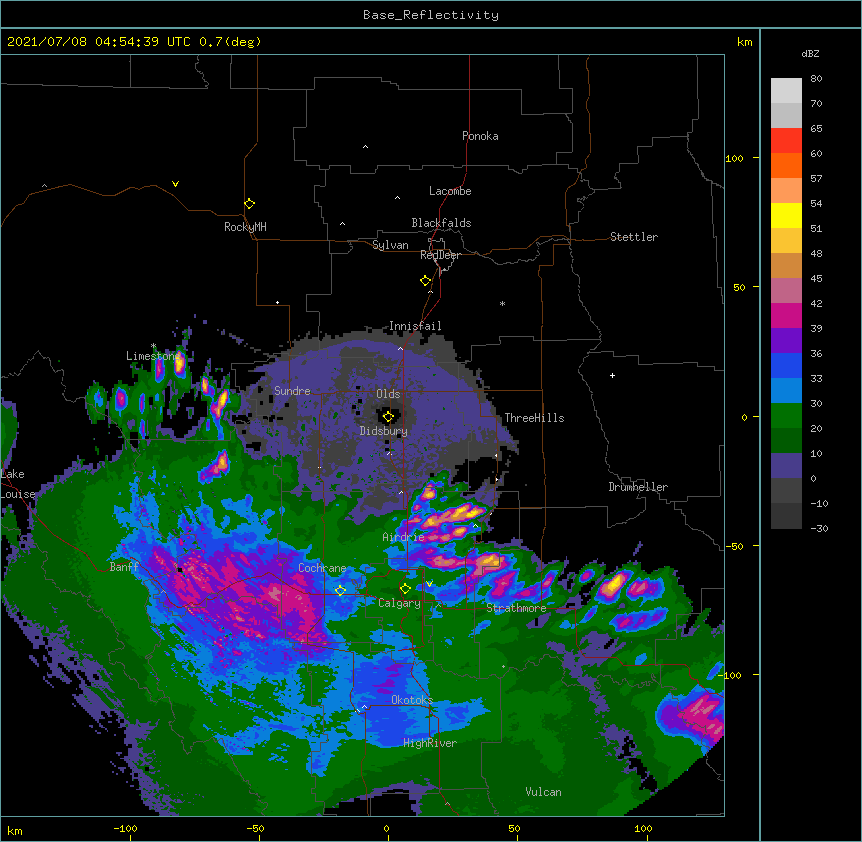Select the Cochrane label
The height and width of the screenshot is (842, 862).
(322, 568)
